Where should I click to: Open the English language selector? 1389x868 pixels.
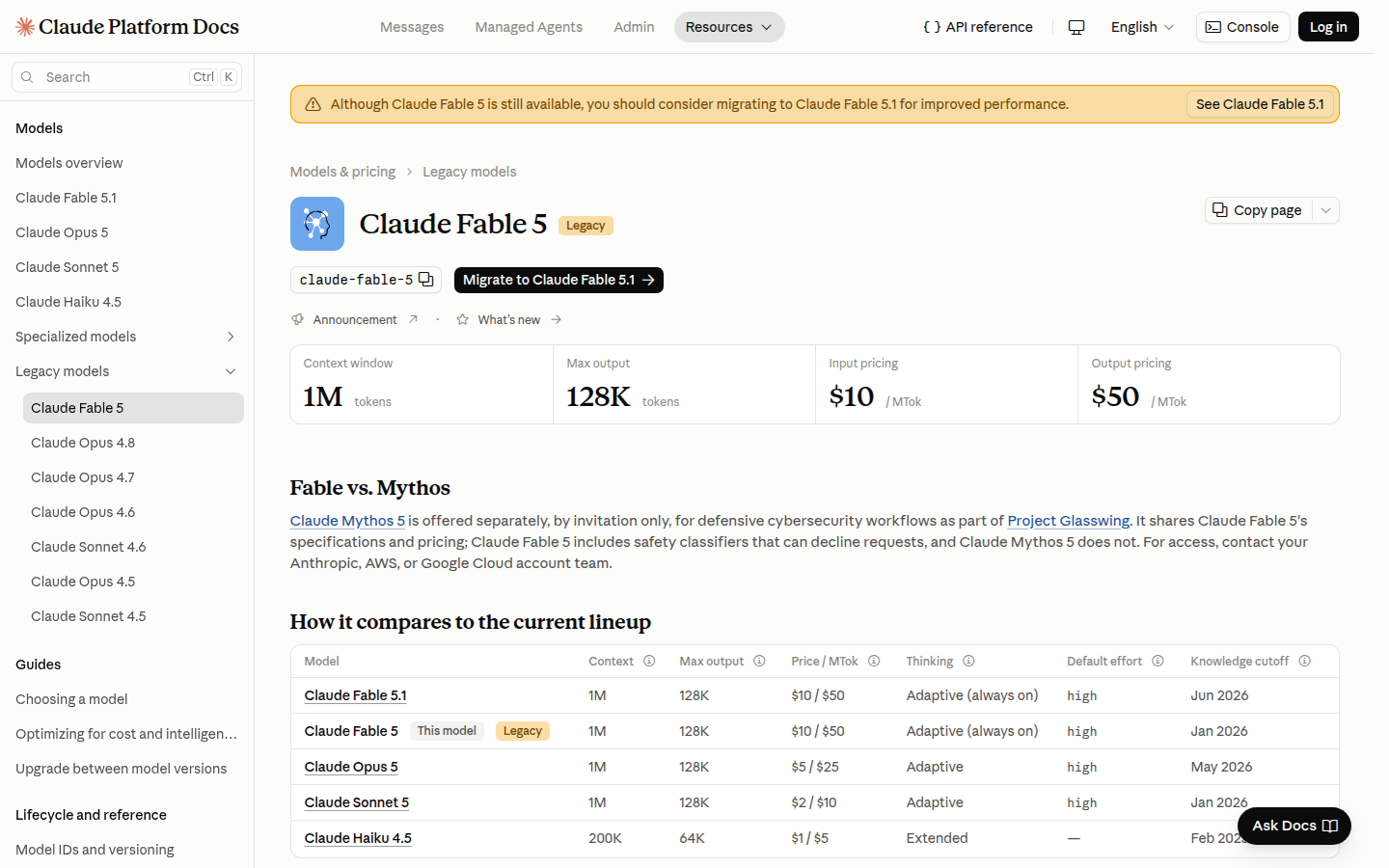coord(1142,27)
